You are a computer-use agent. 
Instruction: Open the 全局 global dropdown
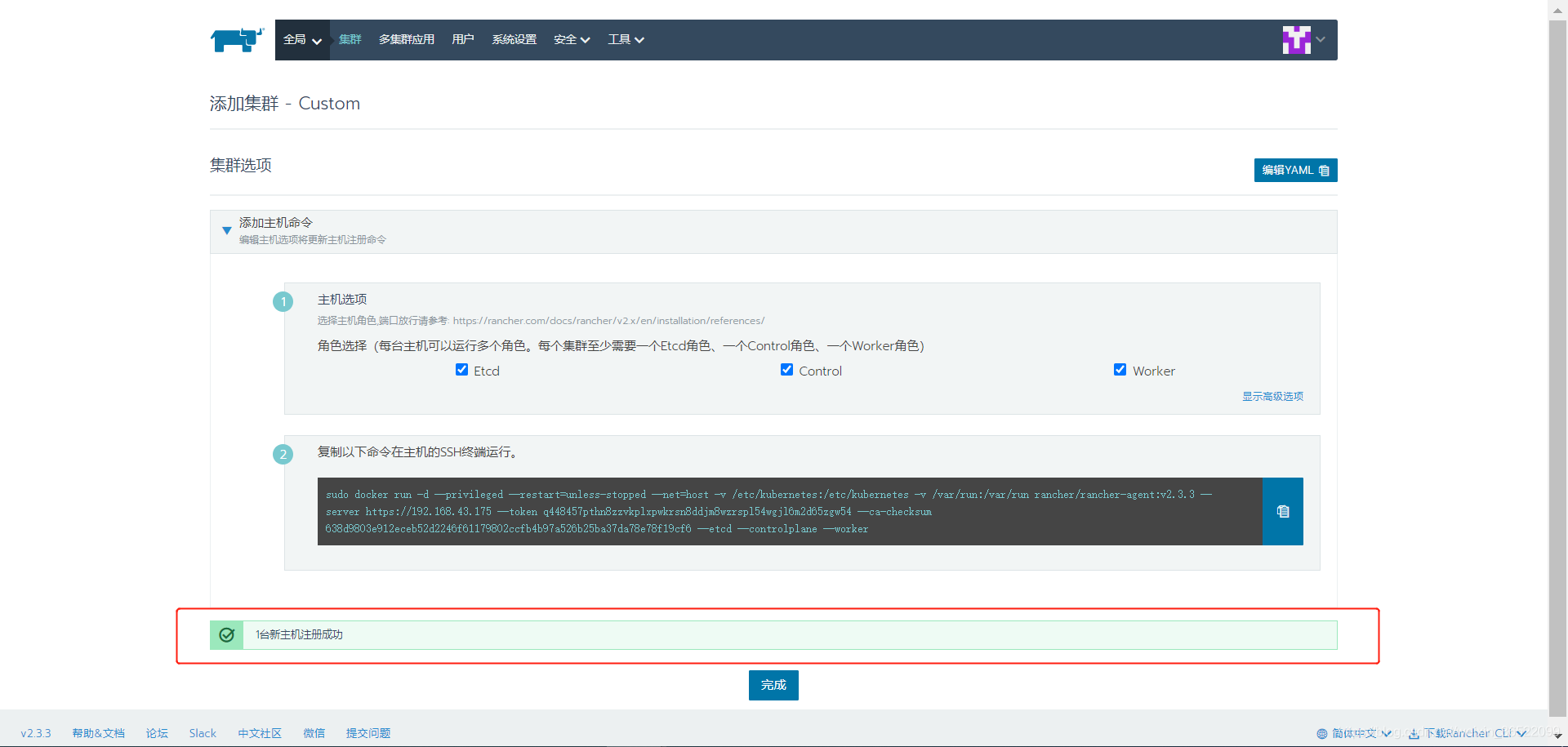point(302,39)
